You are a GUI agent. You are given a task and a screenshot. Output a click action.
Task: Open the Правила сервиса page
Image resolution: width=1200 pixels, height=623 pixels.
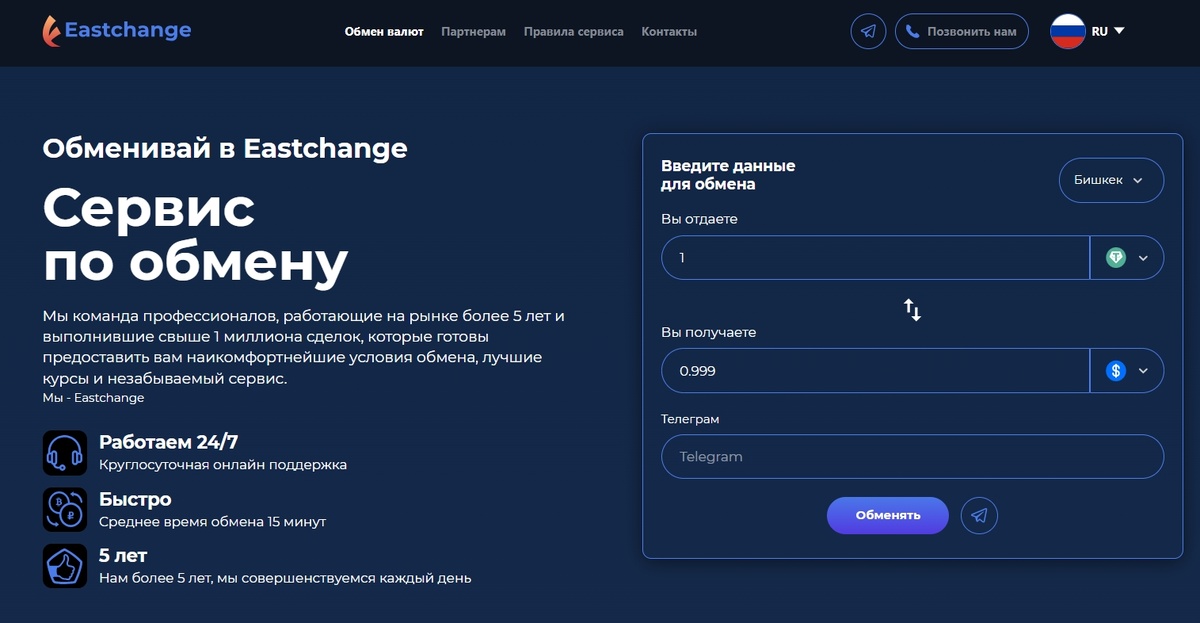(573, 31)
